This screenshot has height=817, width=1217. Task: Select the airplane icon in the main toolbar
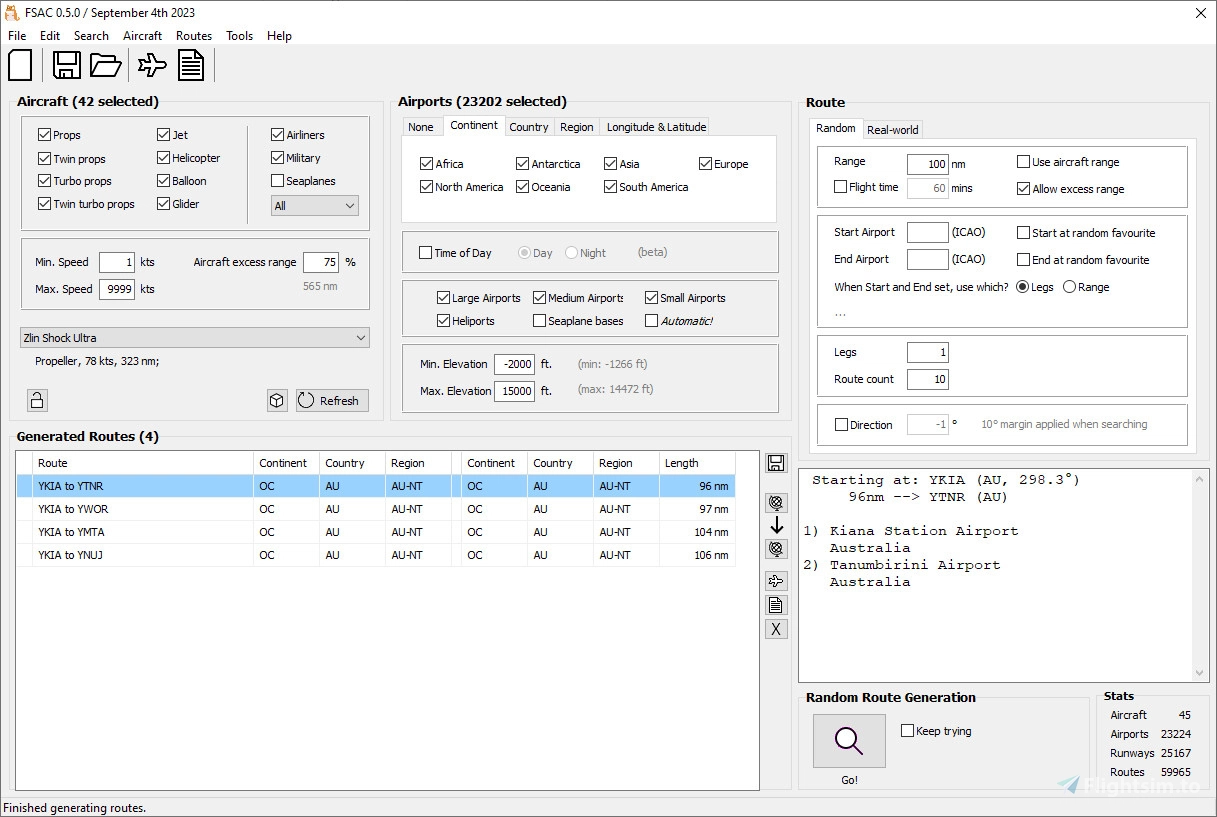pos(150,64)
